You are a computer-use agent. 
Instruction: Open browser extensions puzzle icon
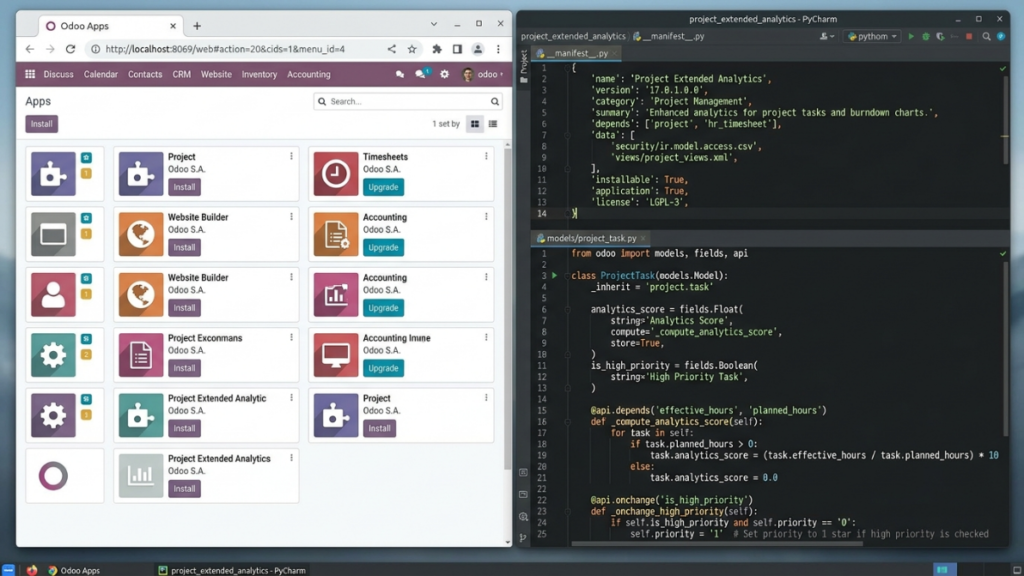point(437,49)
